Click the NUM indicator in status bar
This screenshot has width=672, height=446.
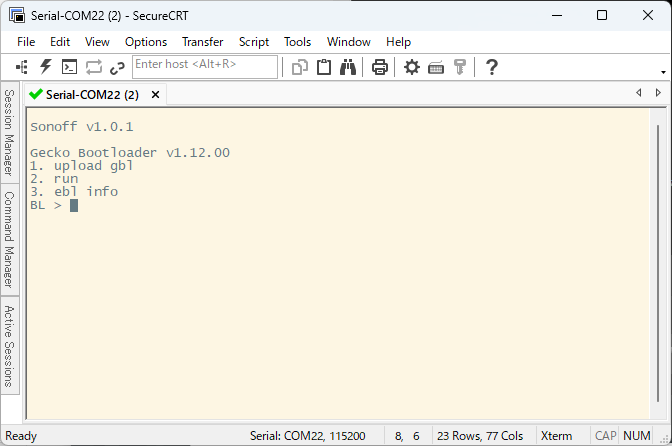tap(636, 436)
